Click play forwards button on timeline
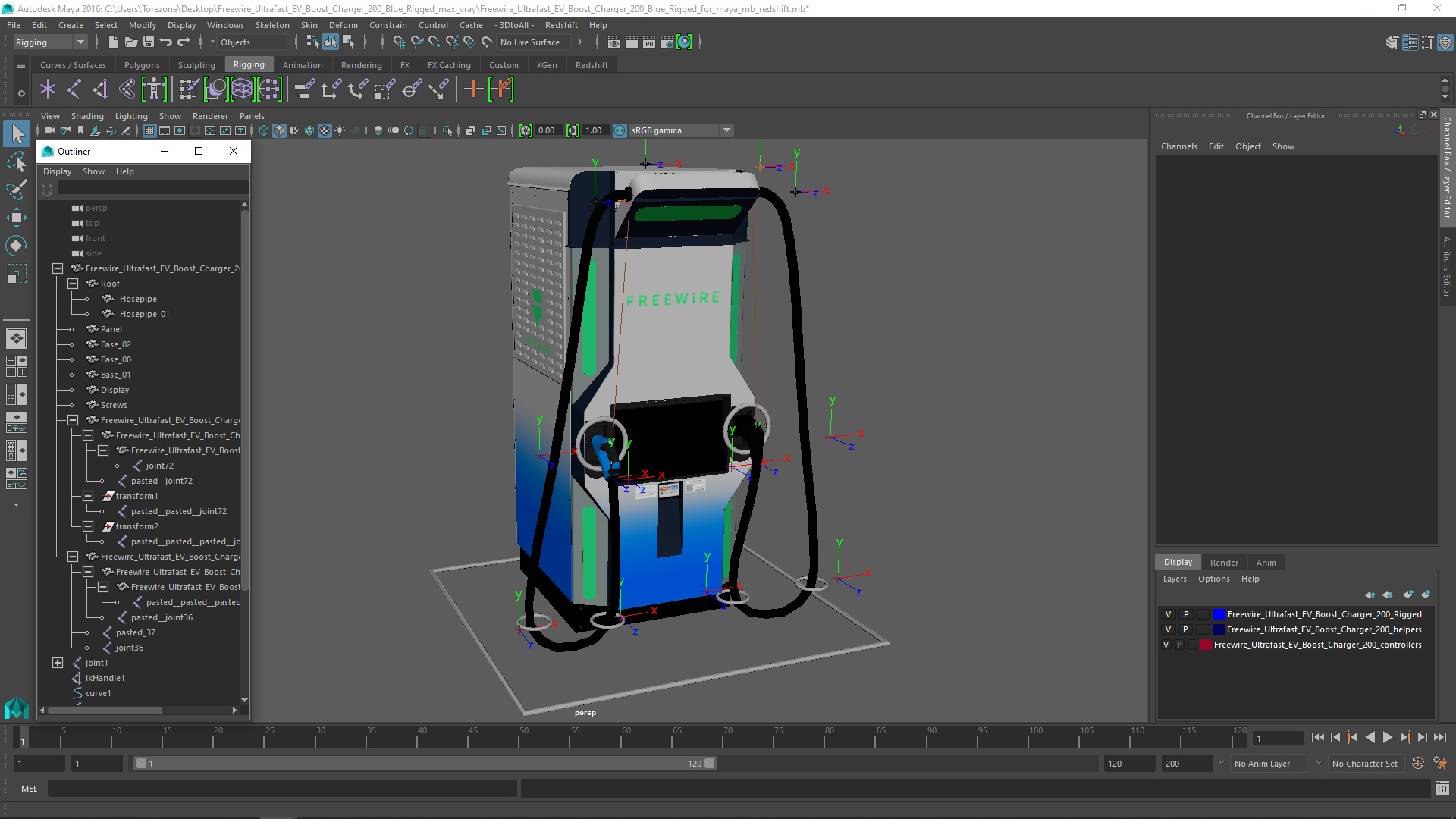The image size is (1456, 819). coord(1388,737)
